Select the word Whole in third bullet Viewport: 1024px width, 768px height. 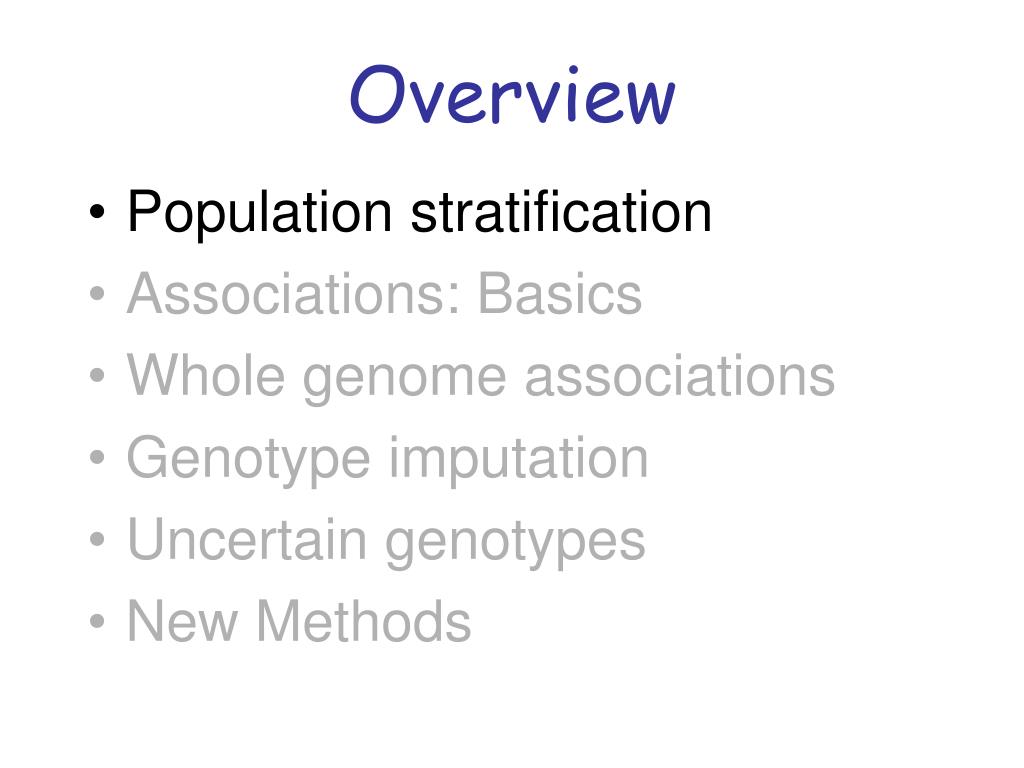pyautogui.click(x=206, y=375)
